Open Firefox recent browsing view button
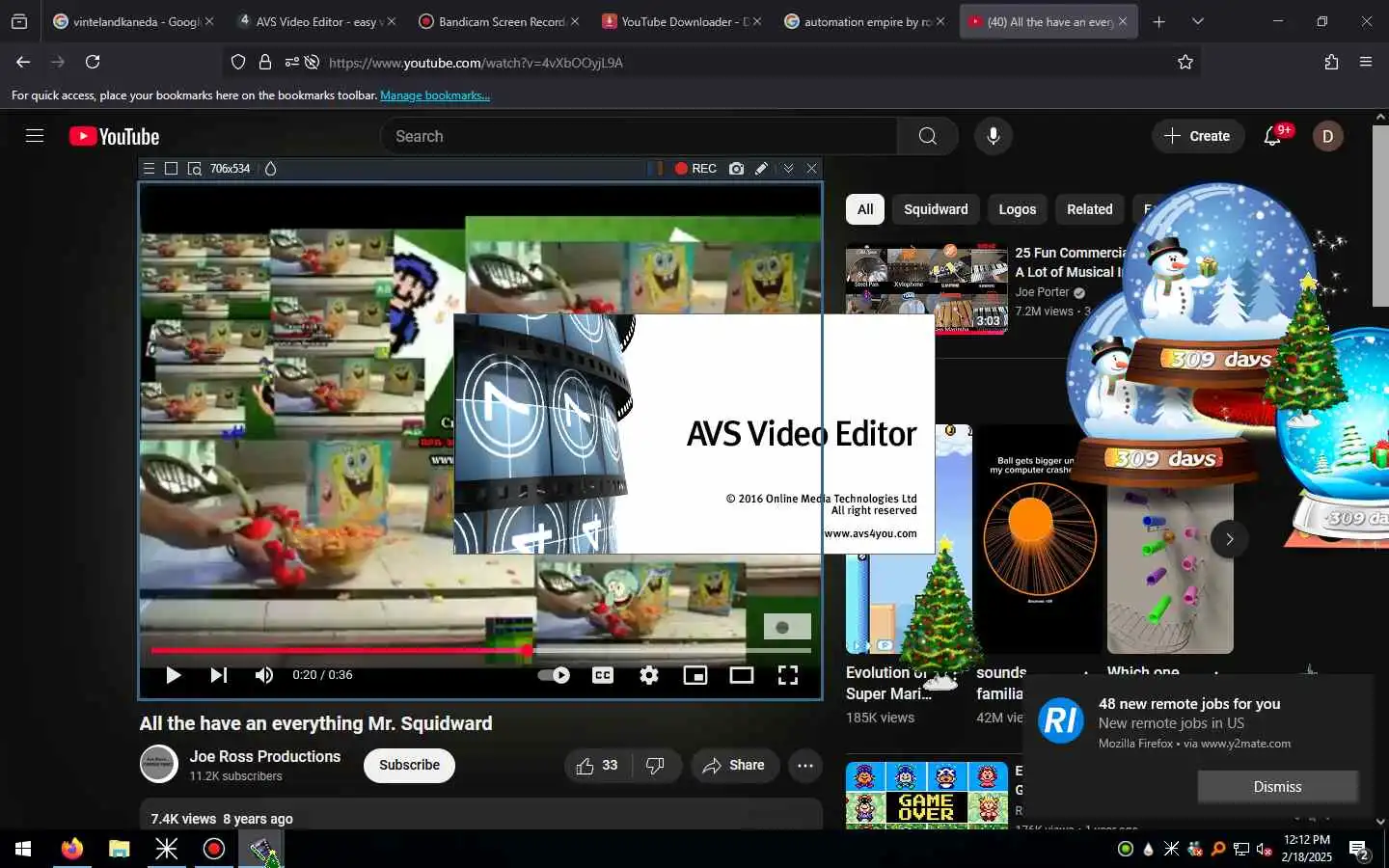Viewport: 1389px width, 868px height. [x=19, y=21]
